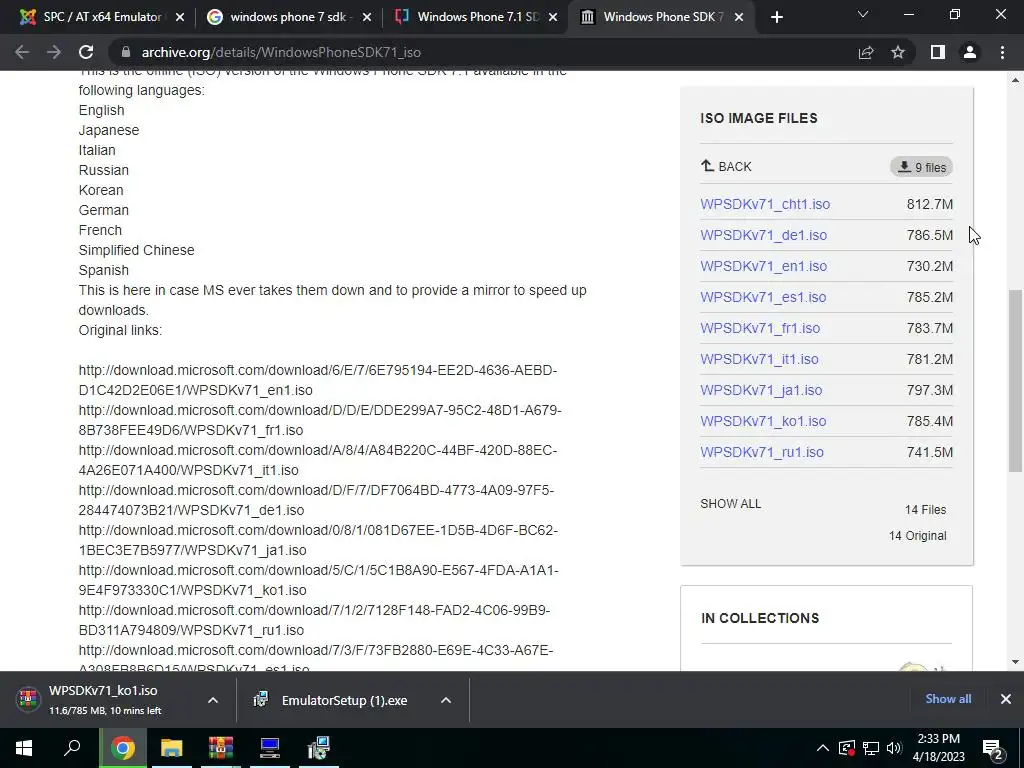This screenshot has width=1024, height=768.
Task: Share this page icon in address bar
Action: coord(866,52)
